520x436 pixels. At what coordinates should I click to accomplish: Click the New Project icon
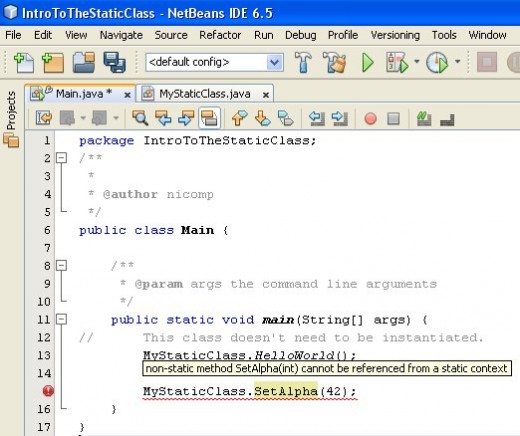coord(53,62)
